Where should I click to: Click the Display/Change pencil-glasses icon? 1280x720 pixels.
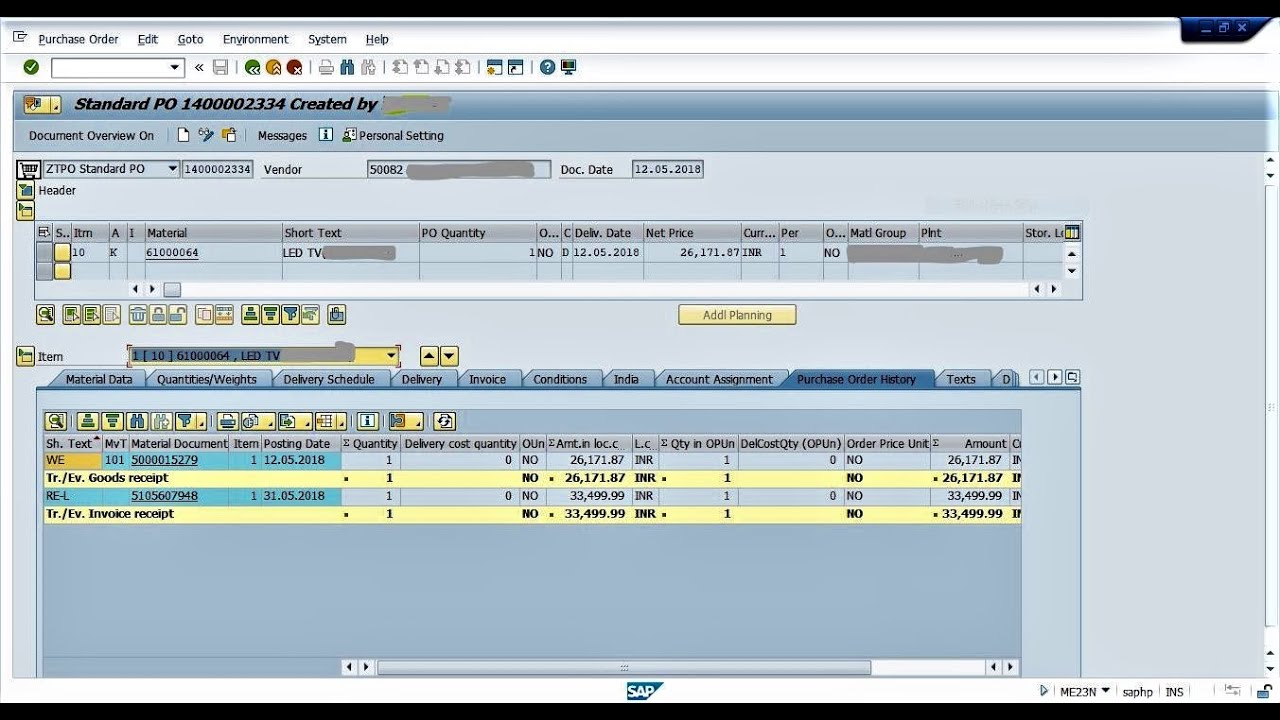pos(206,135)
